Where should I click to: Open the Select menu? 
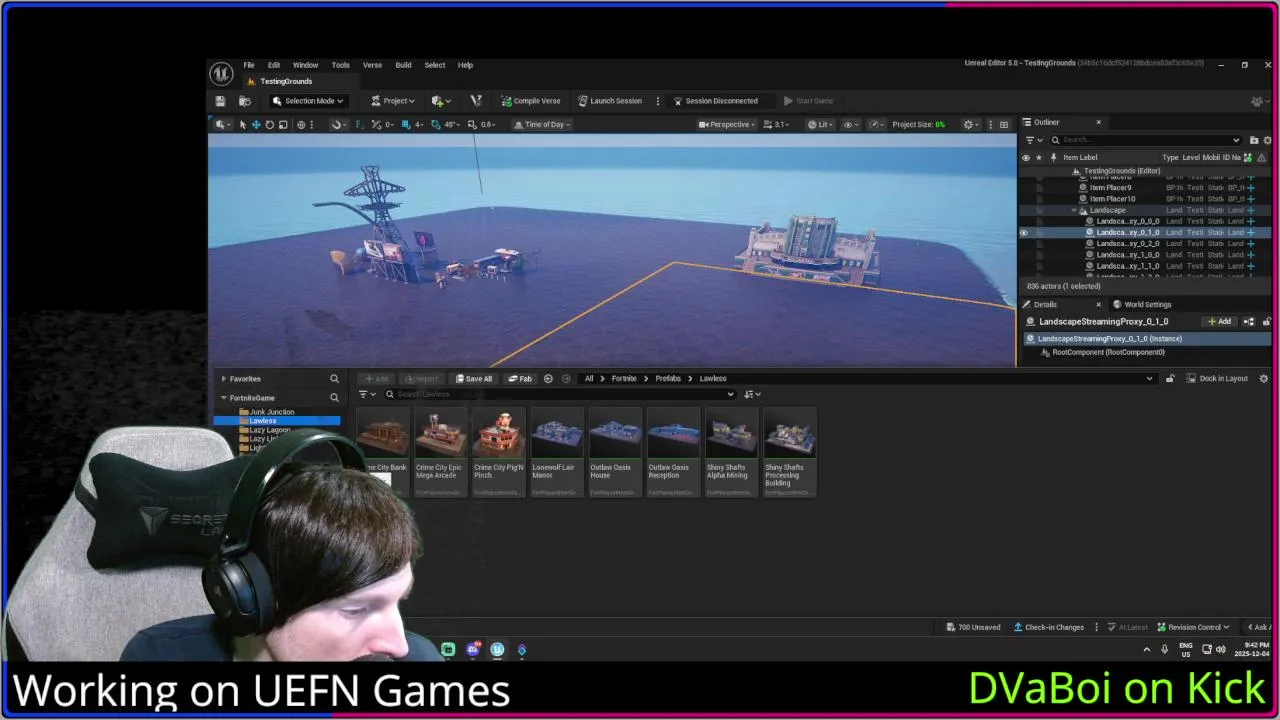[x=434, y=65]
